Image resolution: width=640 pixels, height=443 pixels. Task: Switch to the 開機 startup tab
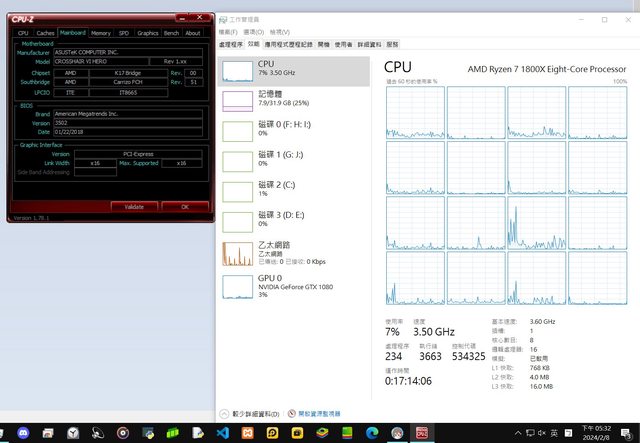[323, 45]
